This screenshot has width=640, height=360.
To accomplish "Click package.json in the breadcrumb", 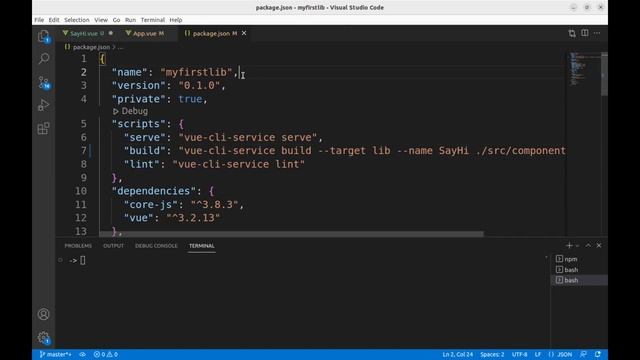I will coord(91,47).
